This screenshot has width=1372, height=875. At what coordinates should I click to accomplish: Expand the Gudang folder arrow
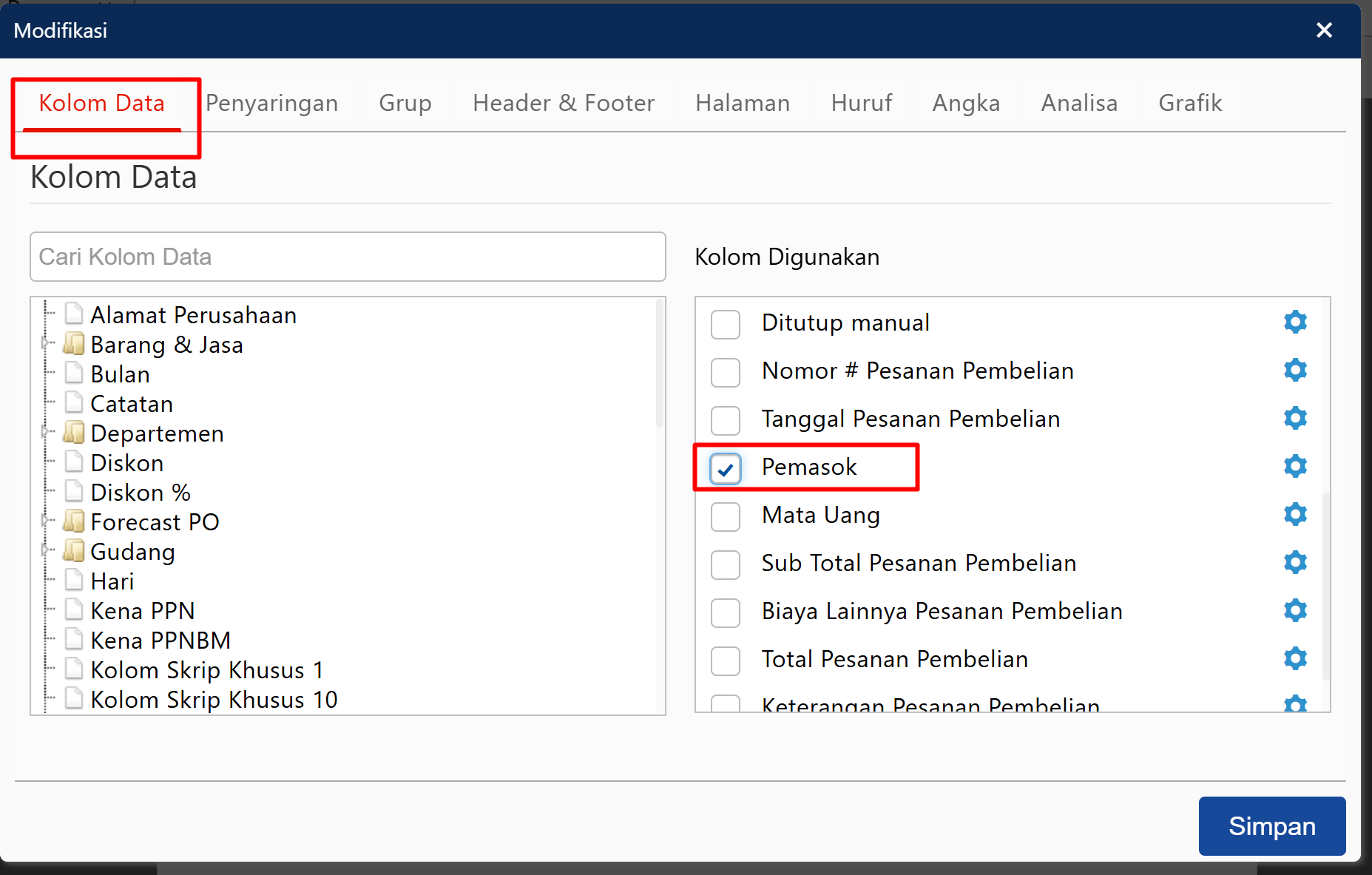(46, 550)
